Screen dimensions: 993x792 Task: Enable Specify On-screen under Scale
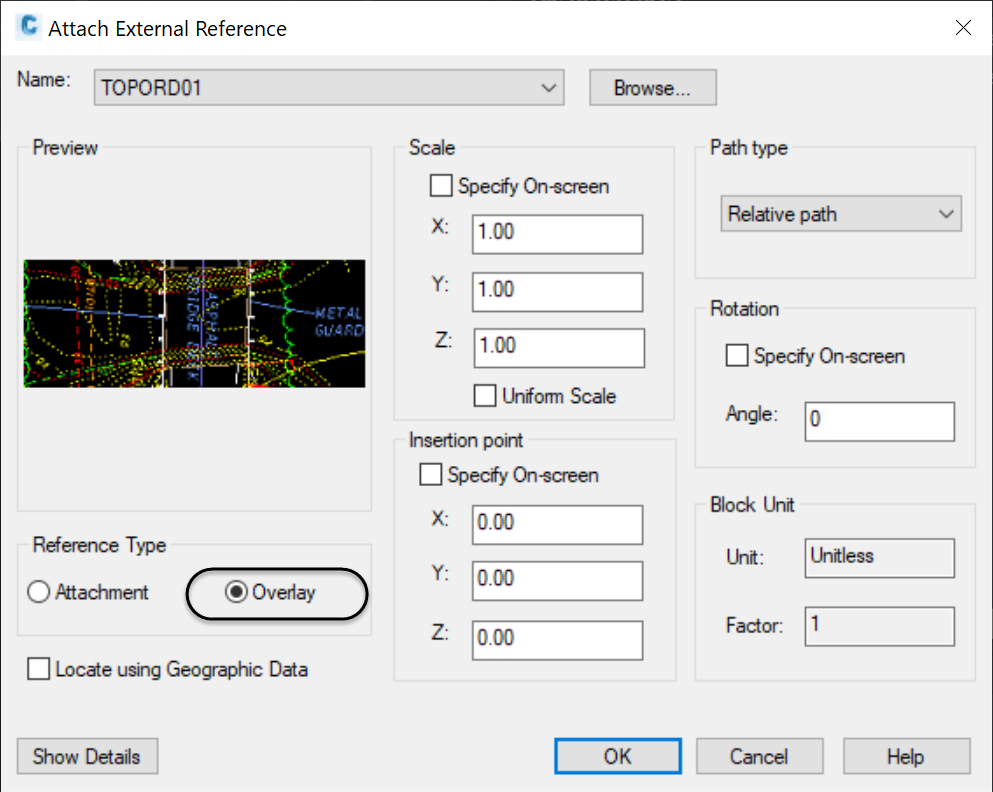click(x=441, y=186)
